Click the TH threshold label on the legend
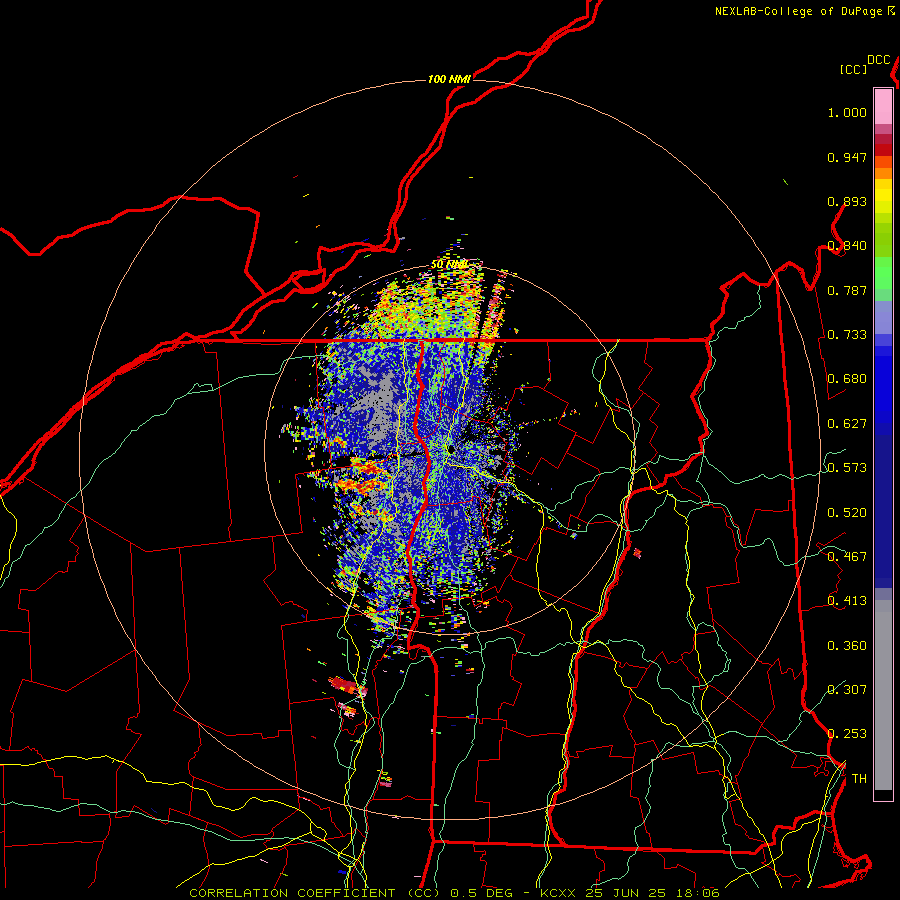 tap(859, 779)
